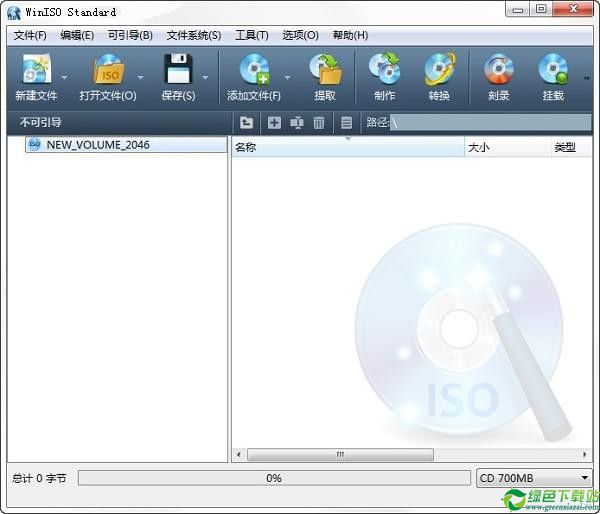Click the Make (制作) disc icon
The image size is (600, 514).
(384, 70)
